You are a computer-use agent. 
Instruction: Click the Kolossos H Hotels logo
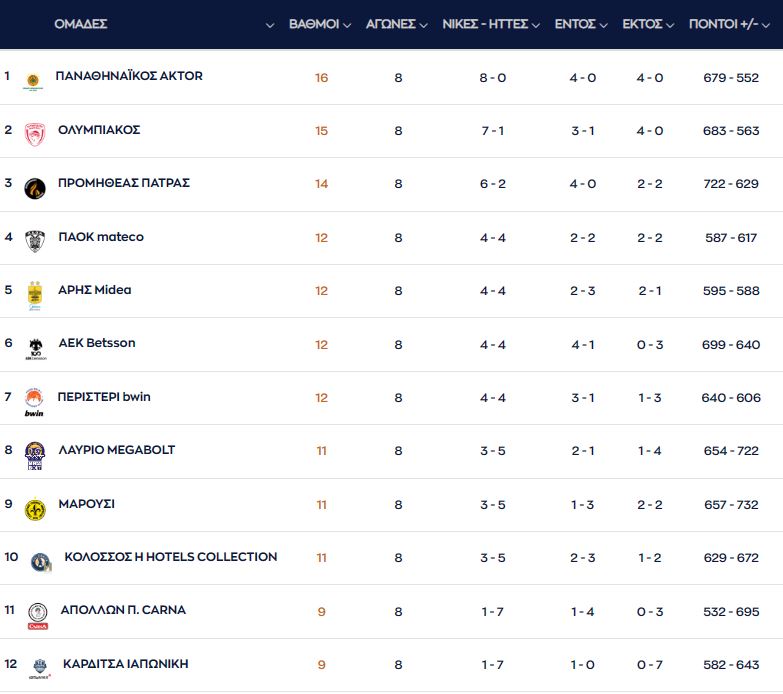[x=40, y=561]
